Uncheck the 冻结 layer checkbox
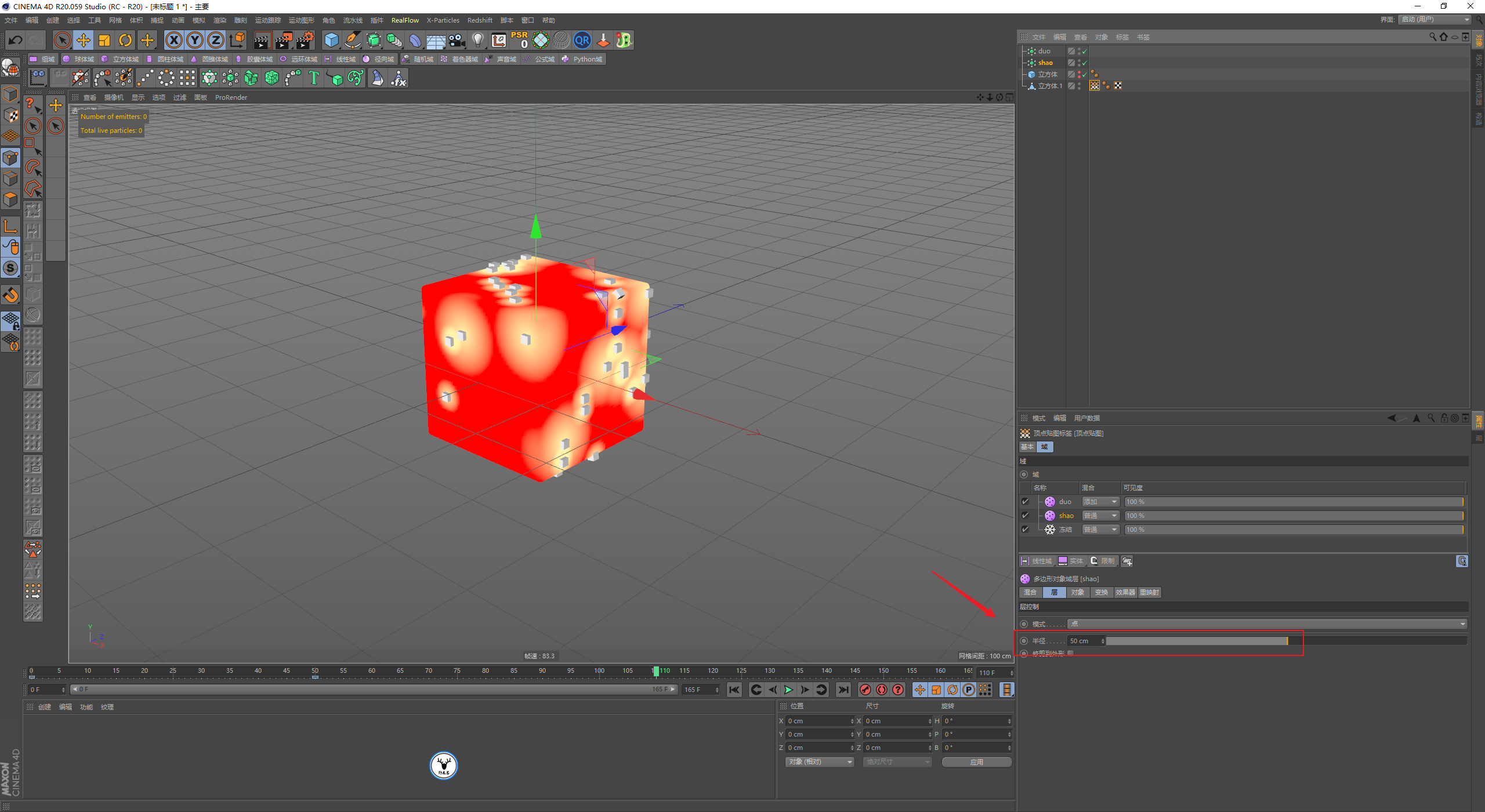The width and height of the screenshot is (1485, 812). [1025, 530]
